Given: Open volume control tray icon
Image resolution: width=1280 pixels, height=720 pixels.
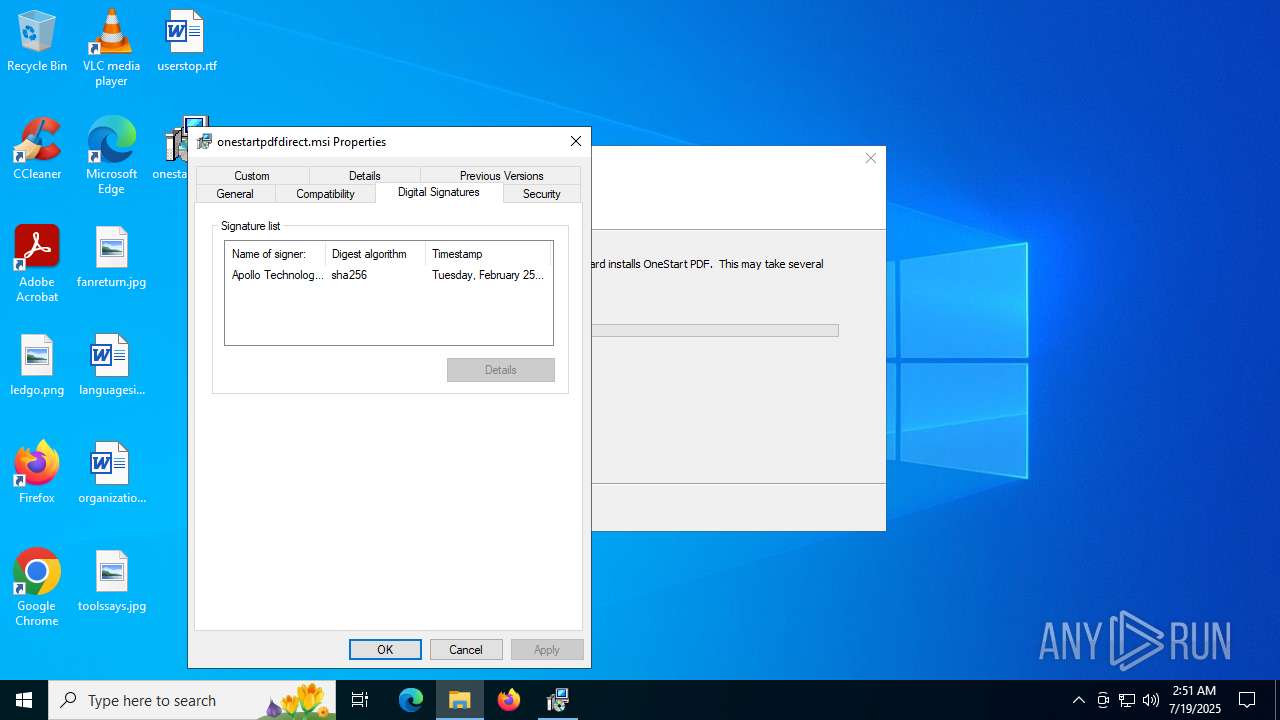Looking at the screenshot, I should (x=1151, y=700).
